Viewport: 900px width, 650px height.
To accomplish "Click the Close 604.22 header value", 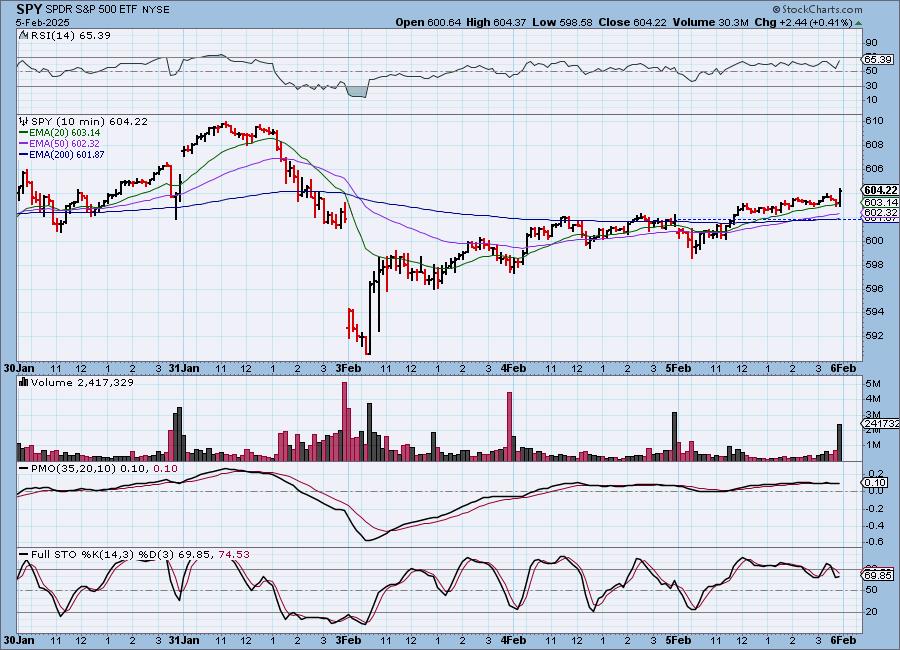I will (632, 22).
